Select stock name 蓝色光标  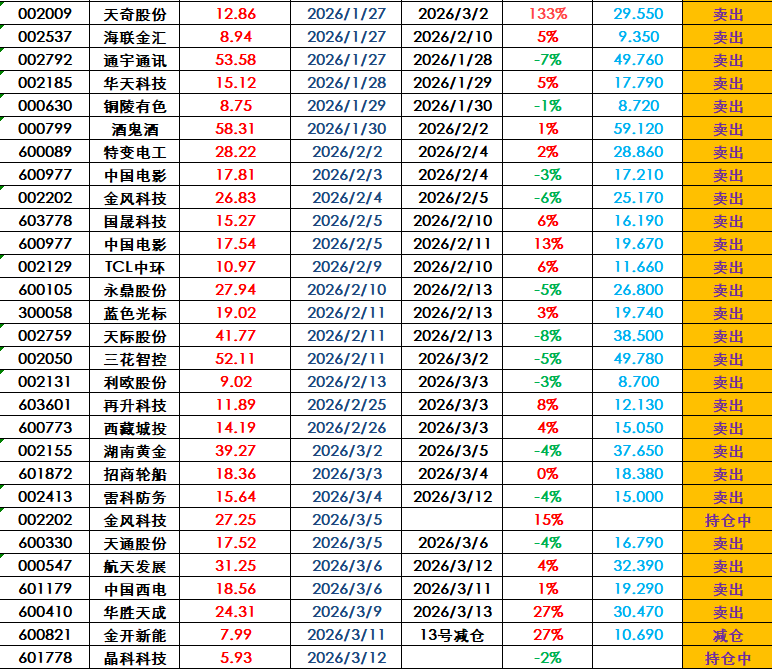click(135, 314)
